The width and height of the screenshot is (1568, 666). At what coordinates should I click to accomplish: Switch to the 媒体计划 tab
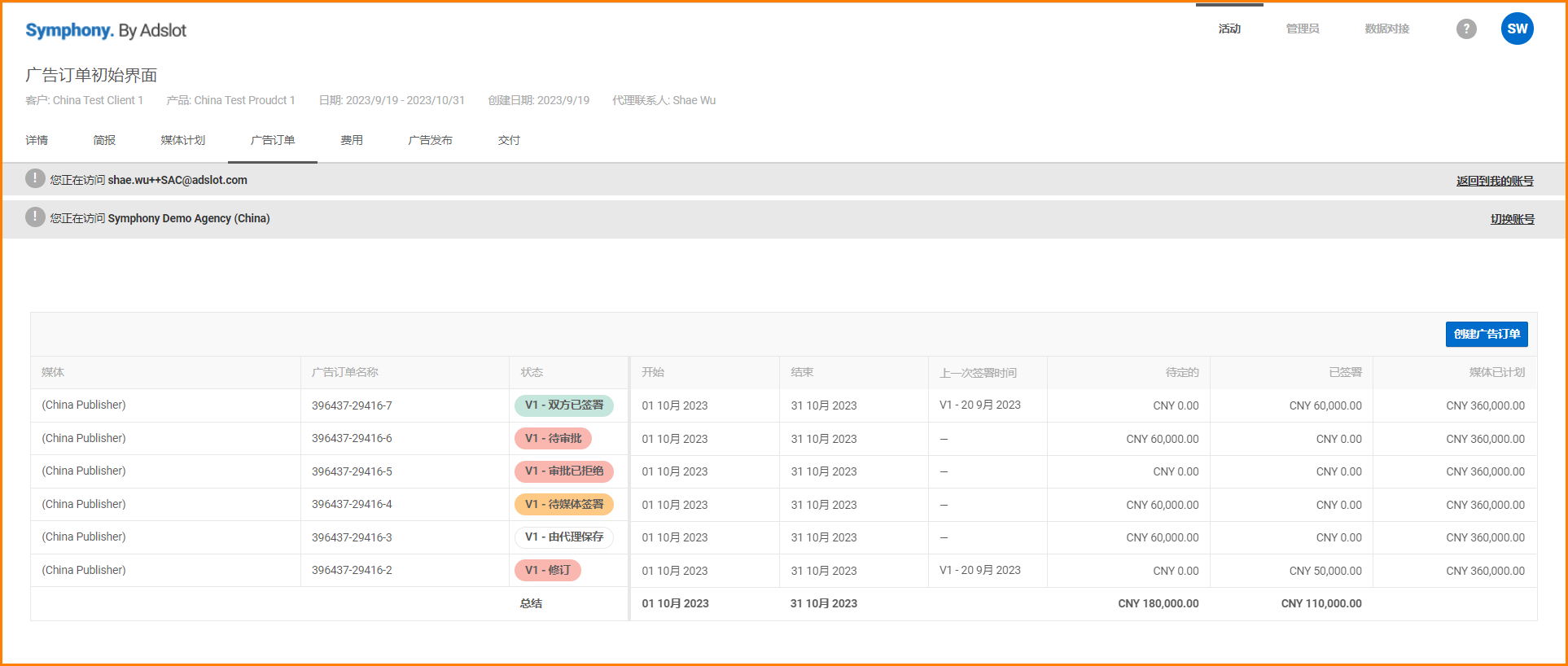(x=183, y=140)
